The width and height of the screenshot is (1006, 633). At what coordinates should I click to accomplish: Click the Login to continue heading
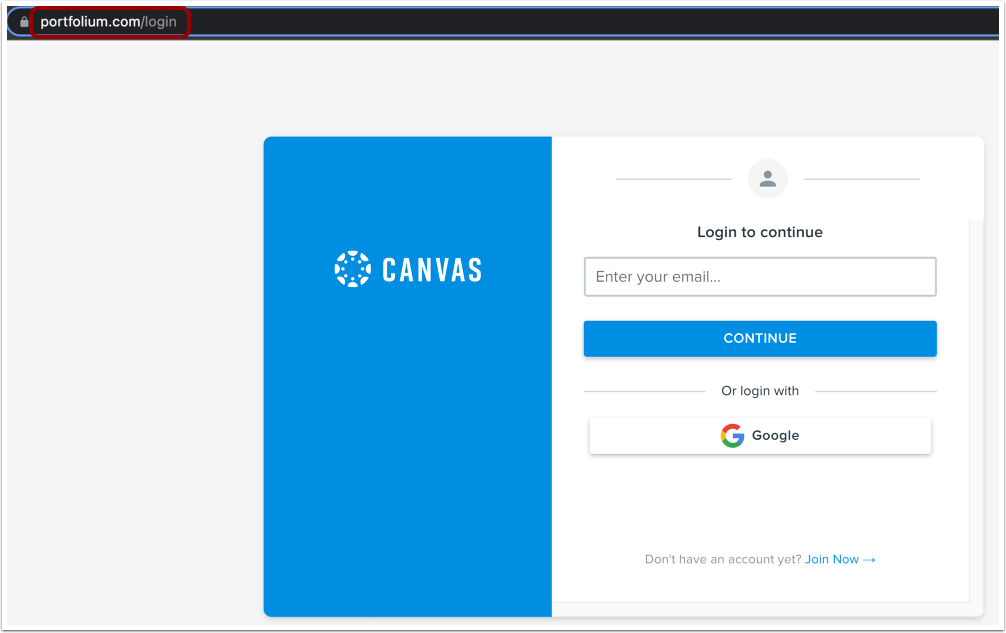760,232
